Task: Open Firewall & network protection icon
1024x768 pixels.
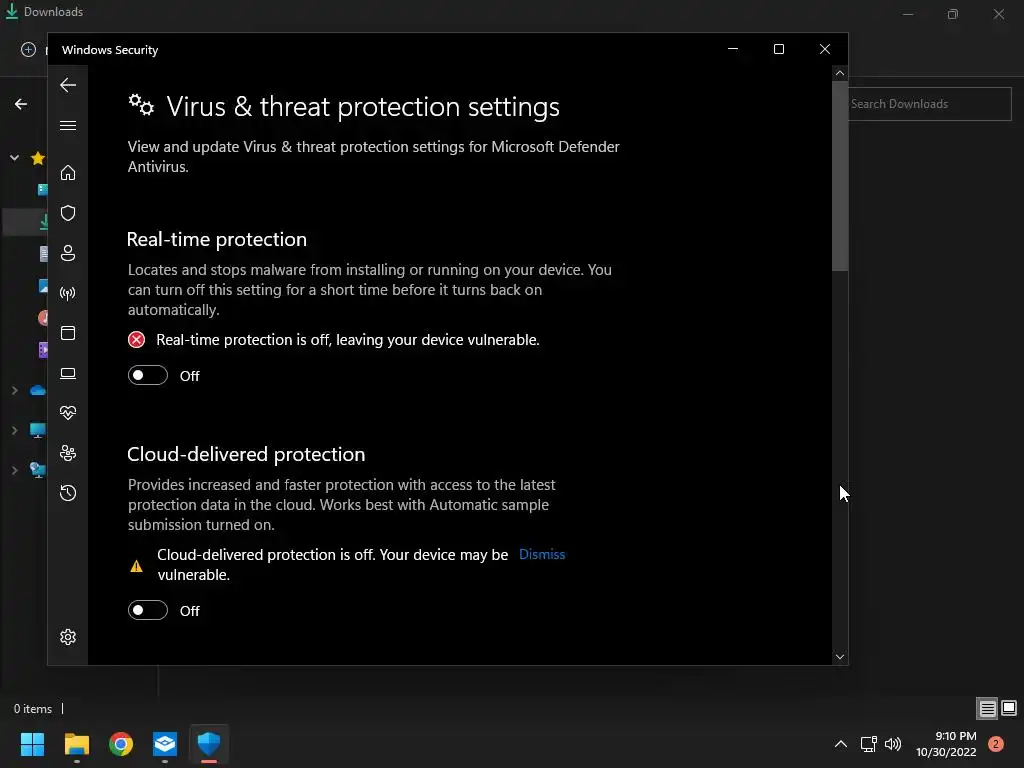Action: [68, 293]
